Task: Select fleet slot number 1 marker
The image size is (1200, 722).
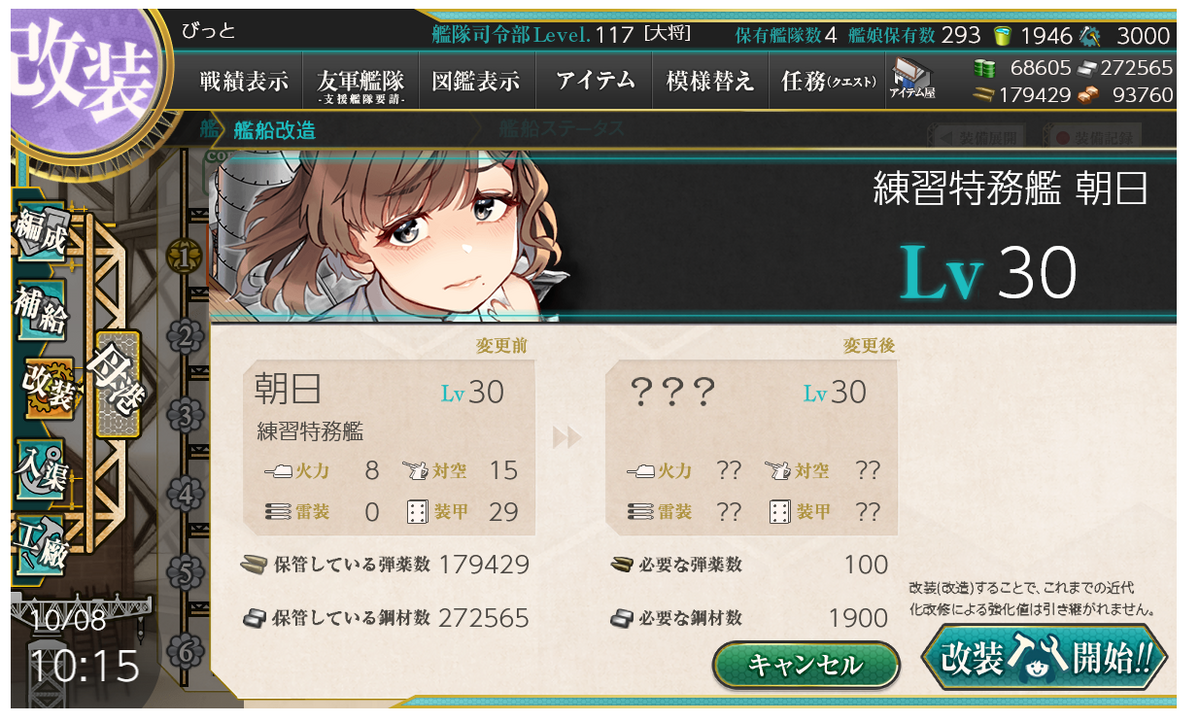Action: (184, 257)
